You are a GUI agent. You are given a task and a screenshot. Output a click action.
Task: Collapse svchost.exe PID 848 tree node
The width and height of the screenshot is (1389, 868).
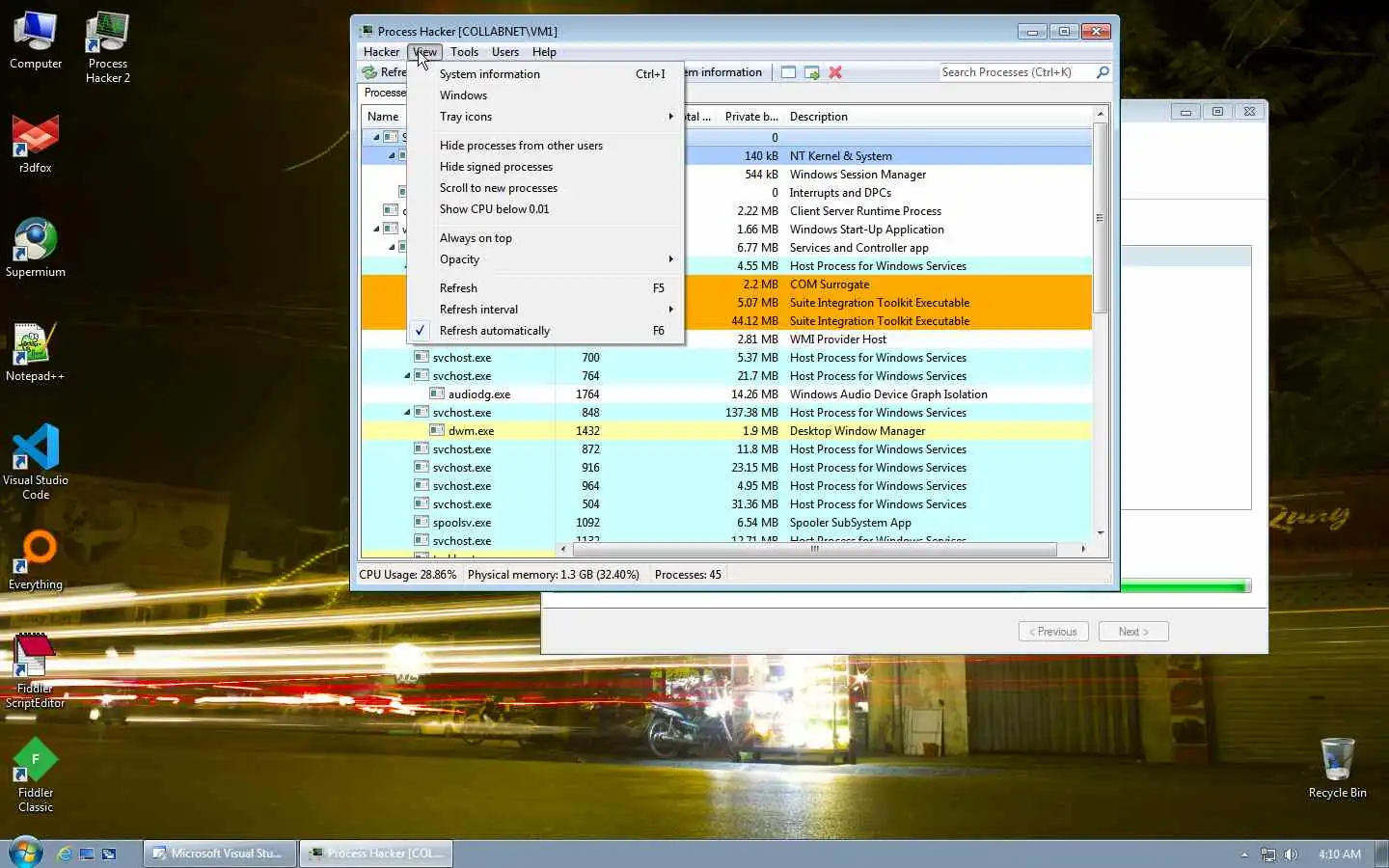[407, 412]
